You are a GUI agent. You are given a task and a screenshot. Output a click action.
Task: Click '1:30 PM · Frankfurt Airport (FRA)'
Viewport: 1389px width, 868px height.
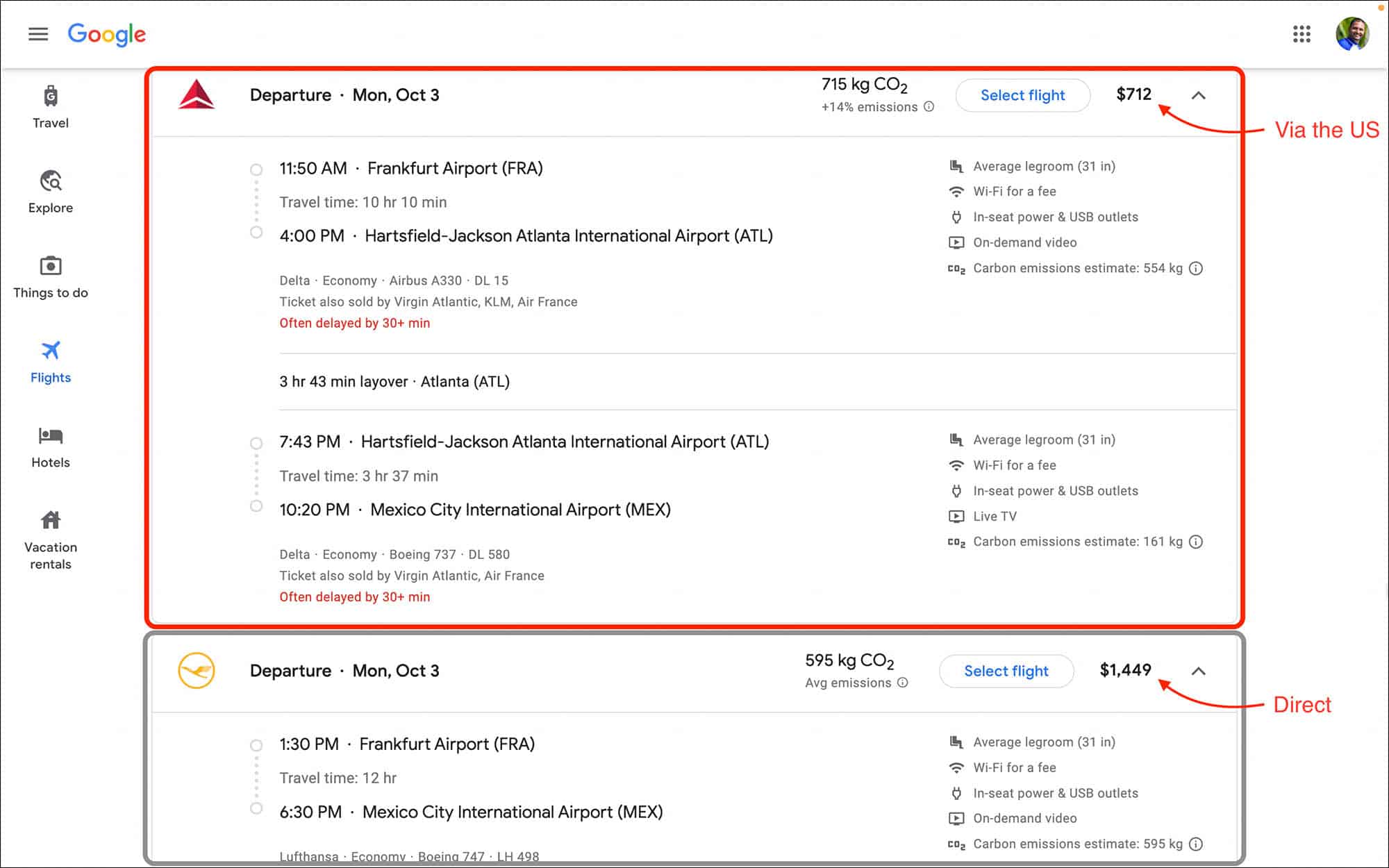point(407,744)
